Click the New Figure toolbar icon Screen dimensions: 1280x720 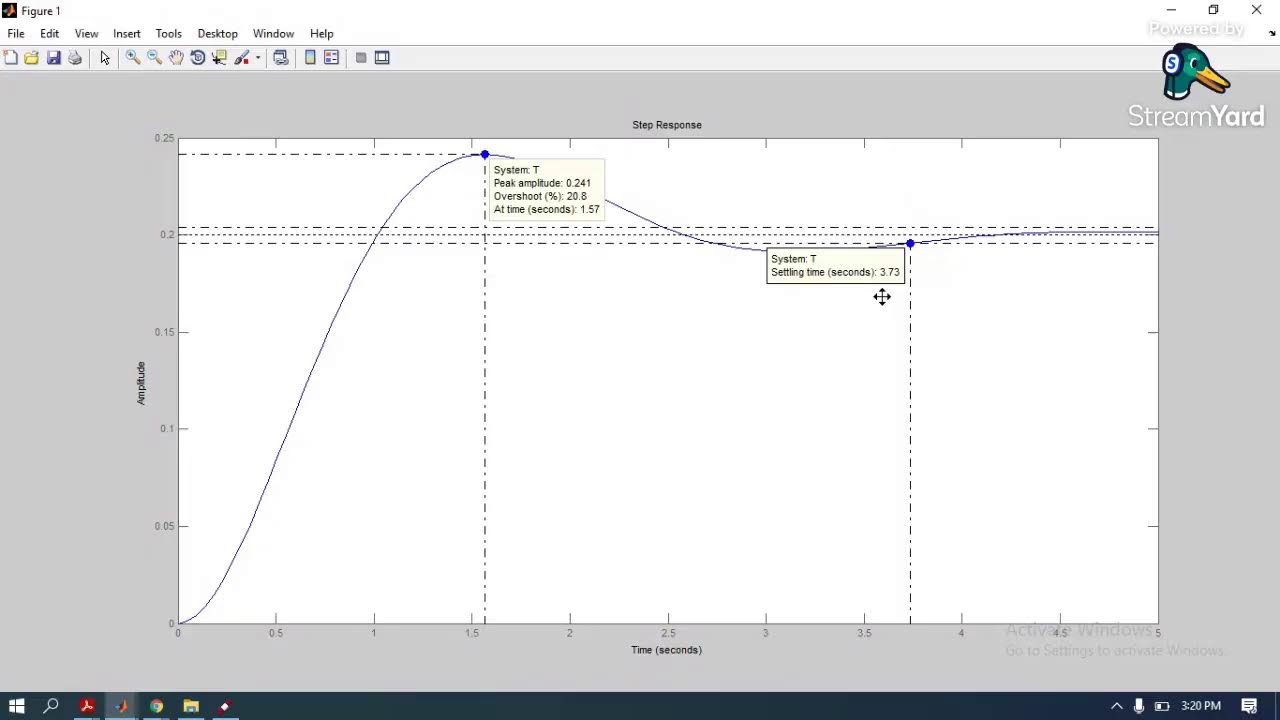(x=10, y=58)
